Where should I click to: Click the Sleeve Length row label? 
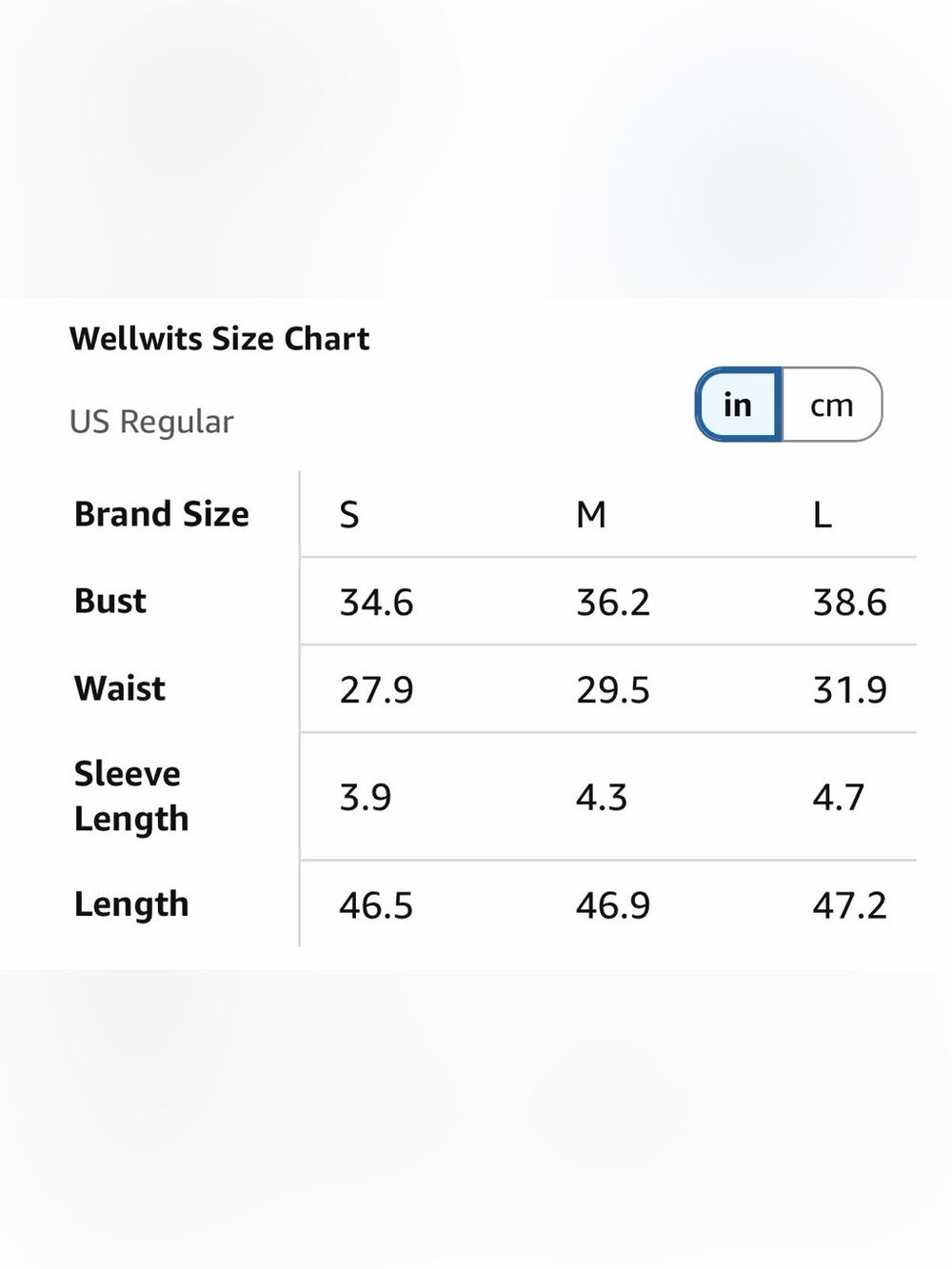[131, 796]
